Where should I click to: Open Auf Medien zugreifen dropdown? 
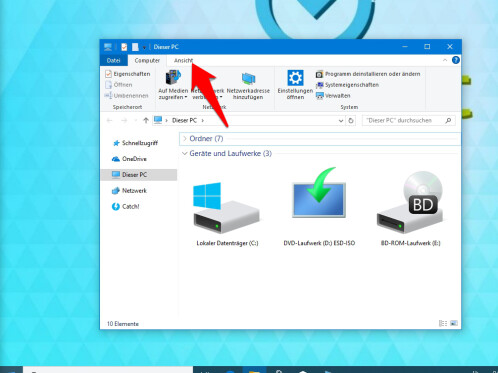tap(173, 85)
